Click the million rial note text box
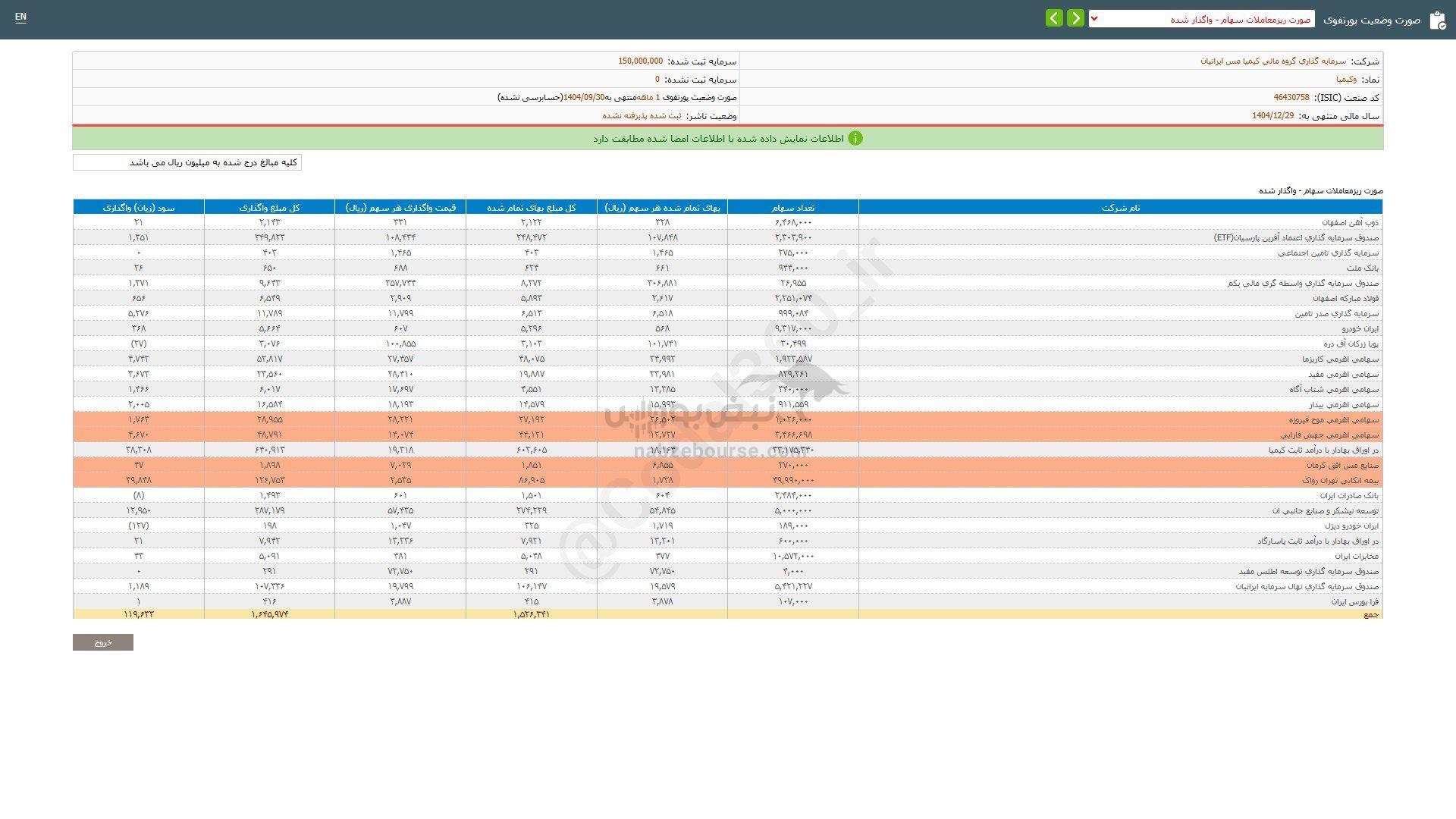The width and height of the screenshot is (1456, 819). 187,163
